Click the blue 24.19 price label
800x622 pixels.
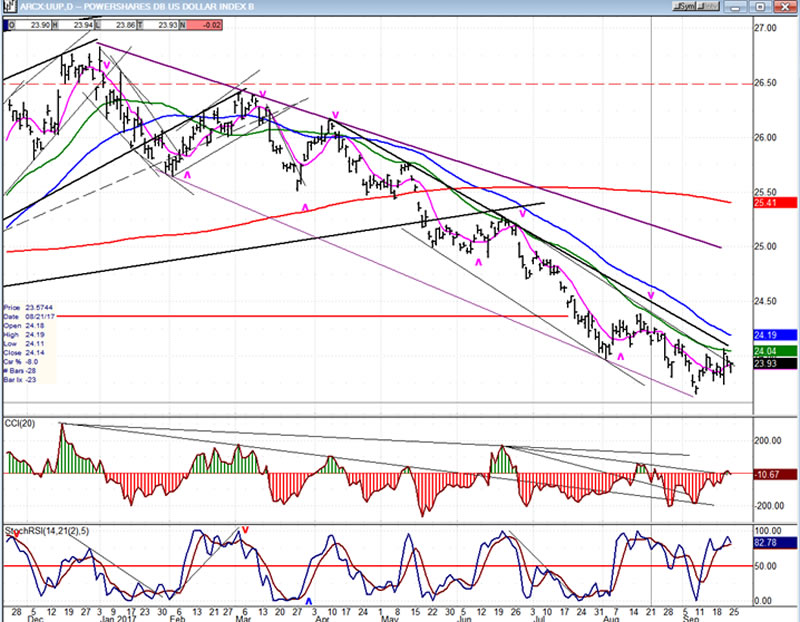pyautogui.click(x=776, y=336)
